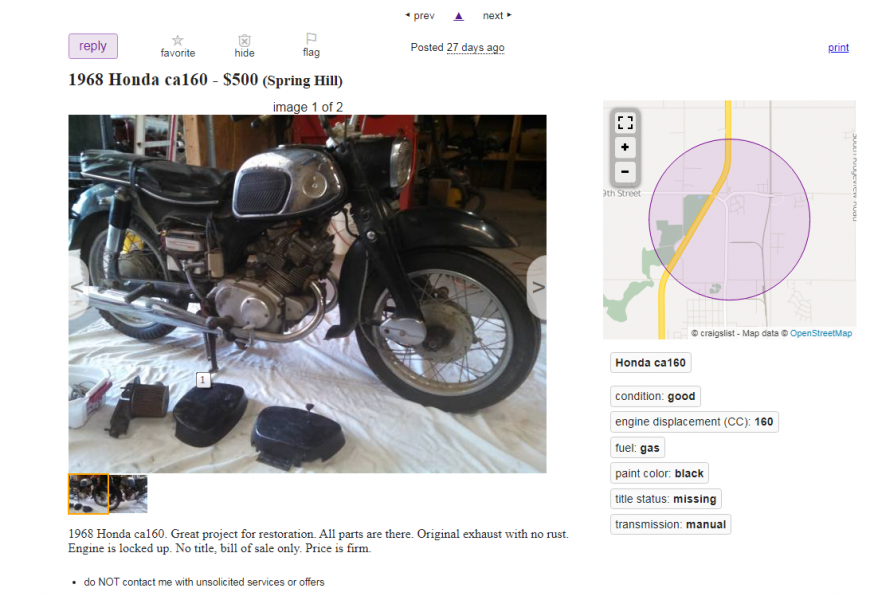This screenshot has height=596, width=870.
Task: Select the first motorcycle thumbnail
Action: click(x=88, y=494)
